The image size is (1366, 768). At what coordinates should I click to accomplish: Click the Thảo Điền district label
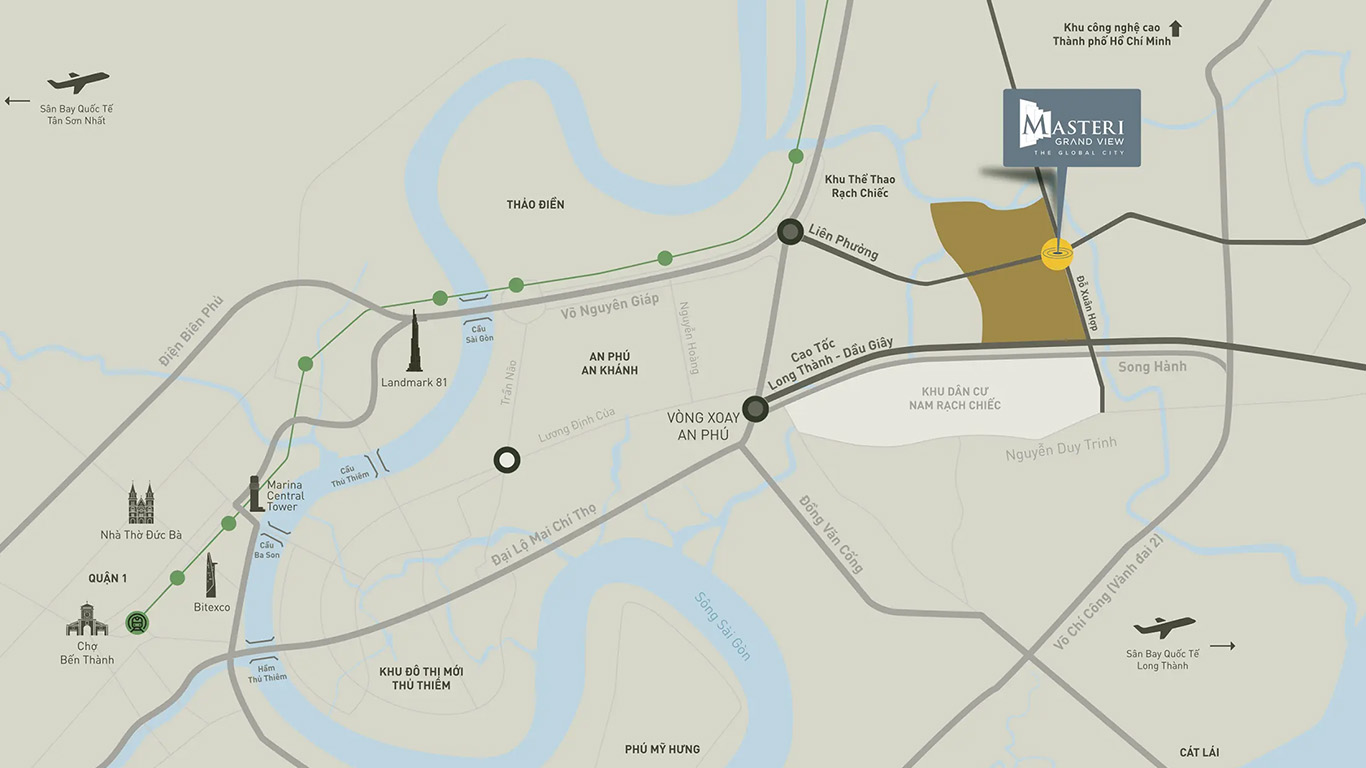tap(536, 205)
